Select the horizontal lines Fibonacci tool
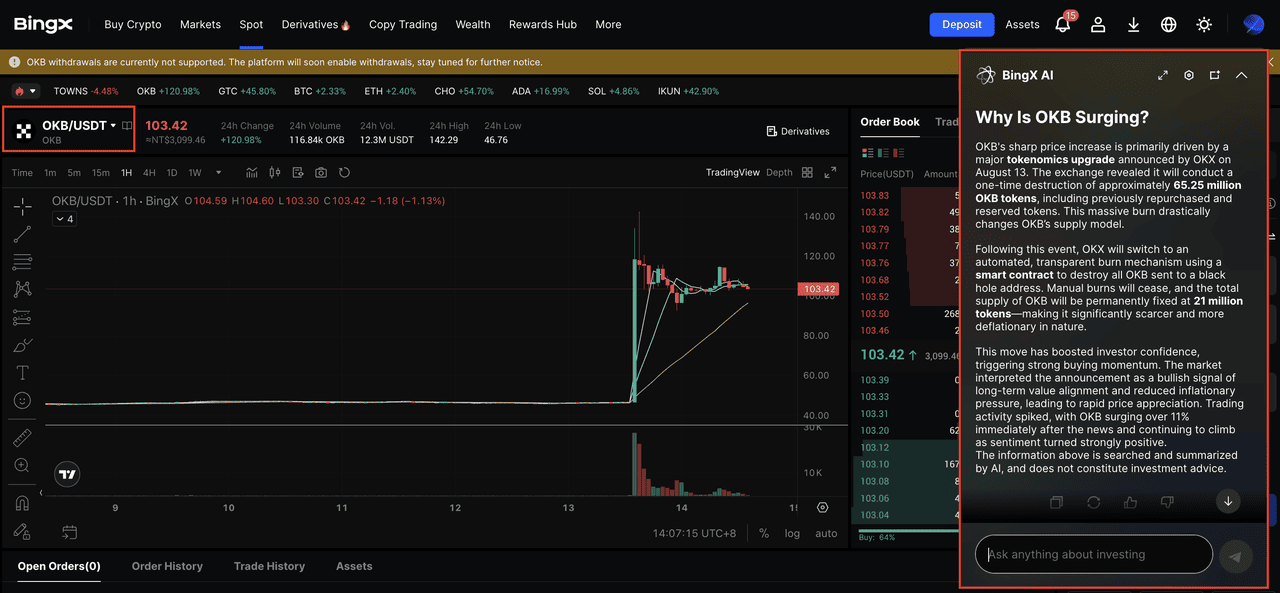Image resolution: width=1280 pixels, height=593 pixels. [x=22, y=262]
